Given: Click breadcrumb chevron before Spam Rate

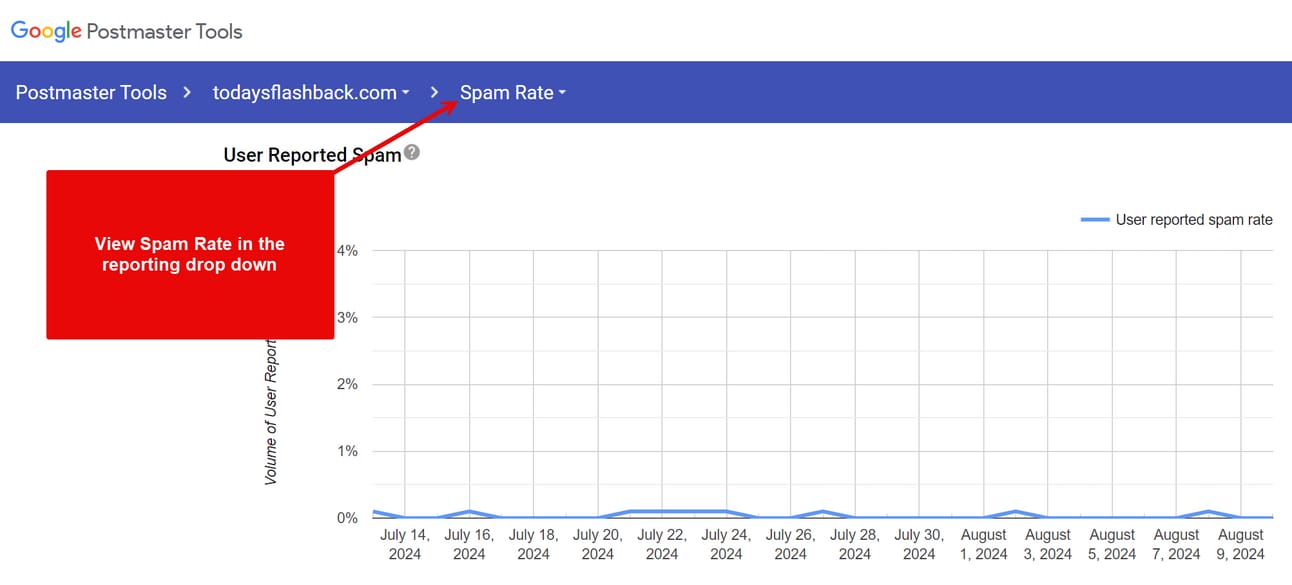Looking at the screenshot, I should click(x=434, y=92).
